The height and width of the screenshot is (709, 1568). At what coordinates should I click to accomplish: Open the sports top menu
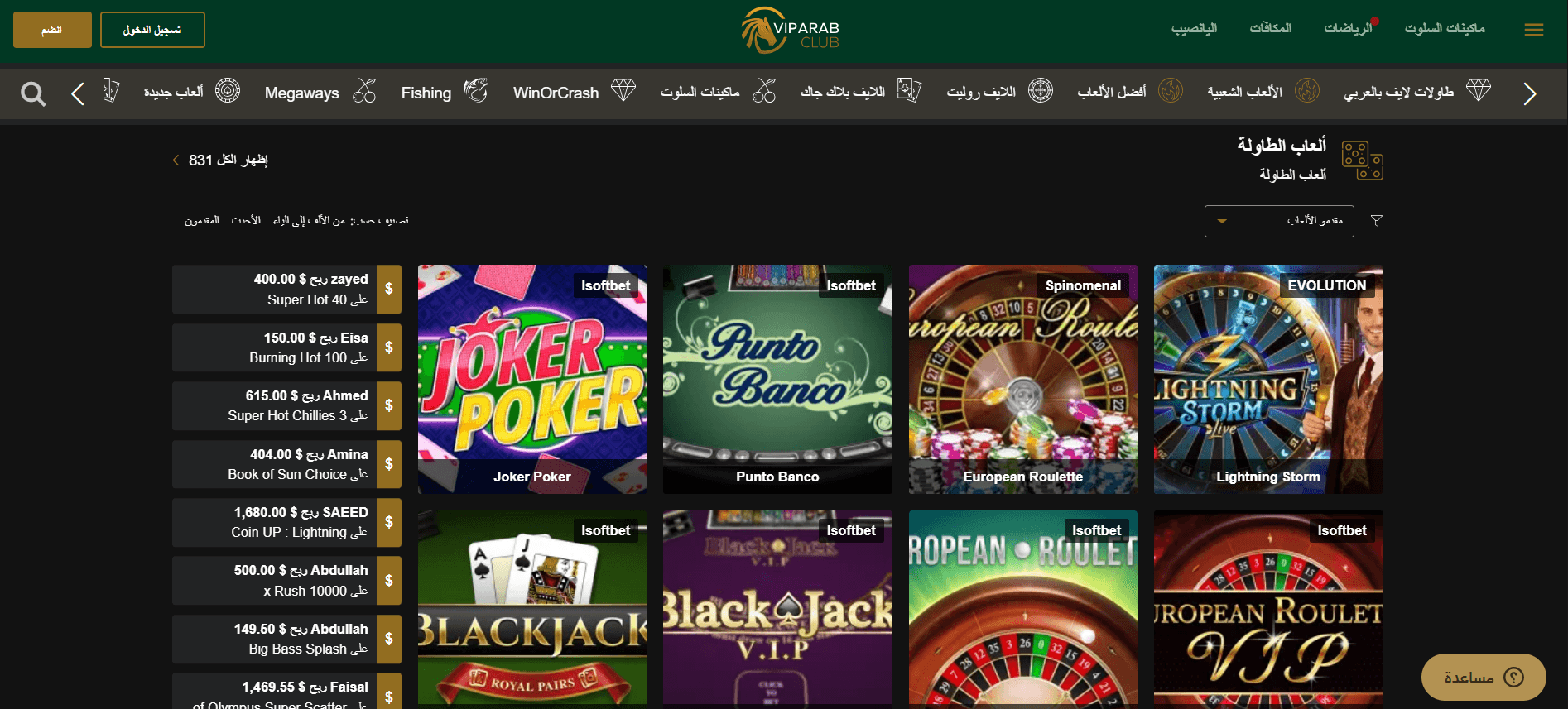coord(1349,29)
